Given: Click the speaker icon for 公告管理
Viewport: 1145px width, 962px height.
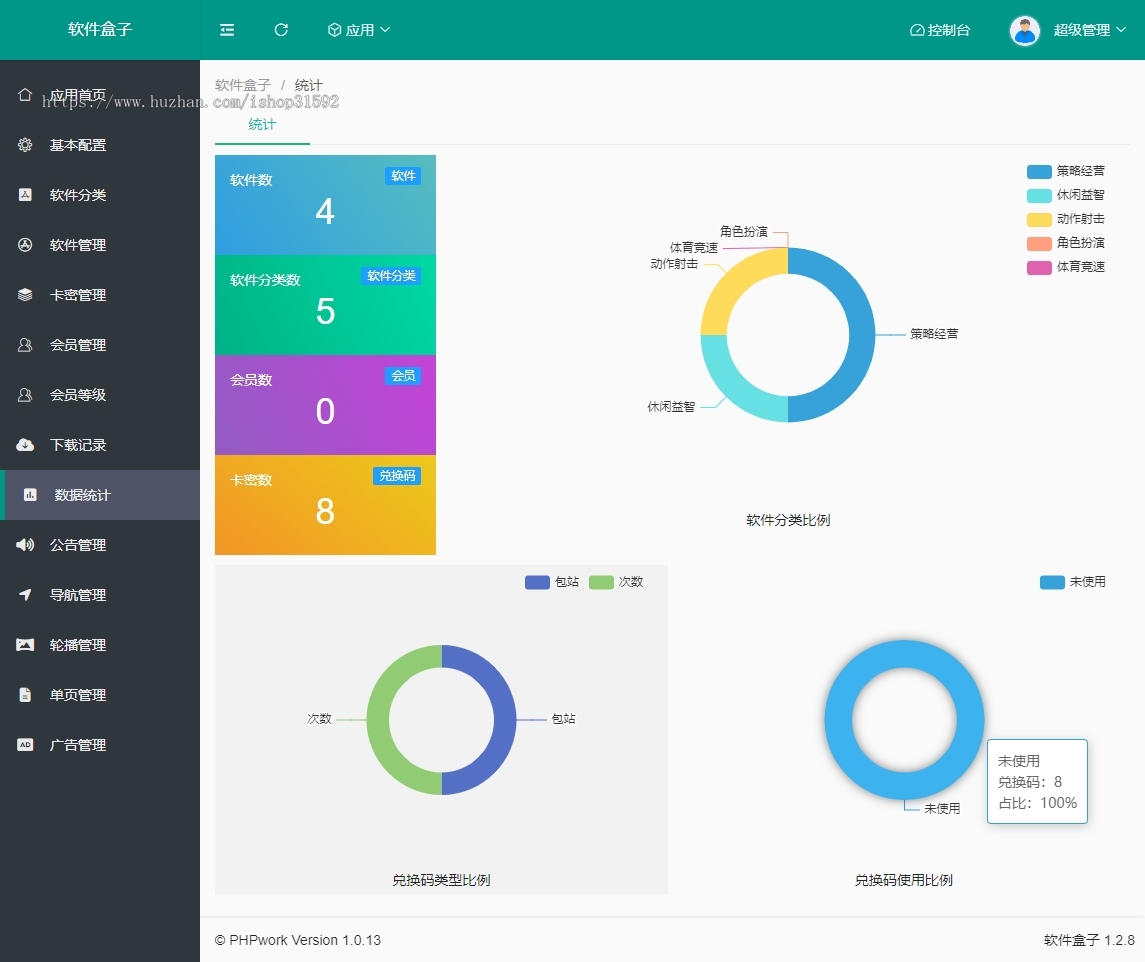Looking at the screenshot, I should (25, 545).
